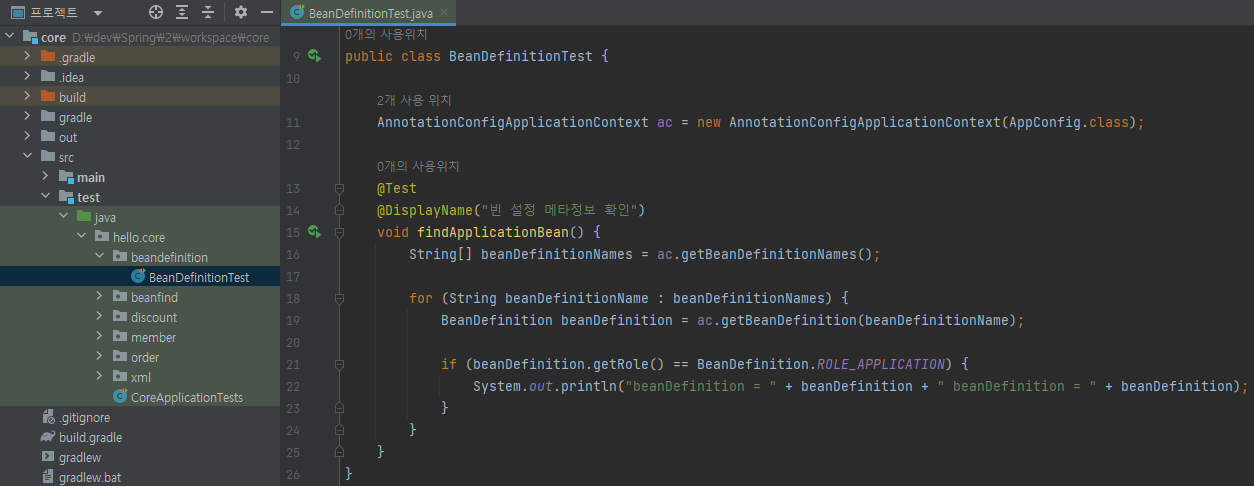Collapse the core project root
This screenshot has width=1254, height=486.
pyautogui.click(x=9, y=37)
